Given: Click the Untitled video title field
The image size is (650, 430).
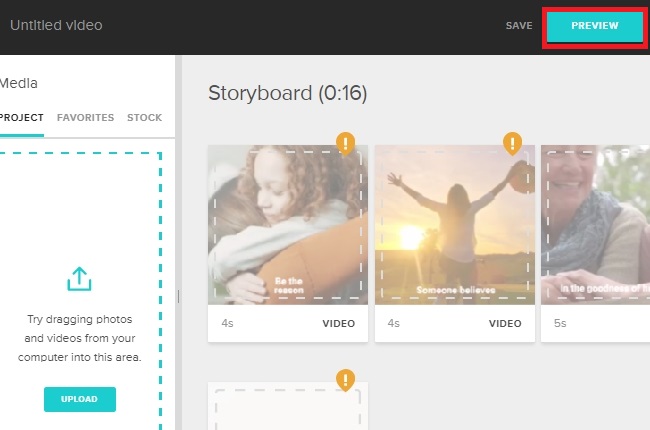Looking at the screenshot, I should point(56,25).
